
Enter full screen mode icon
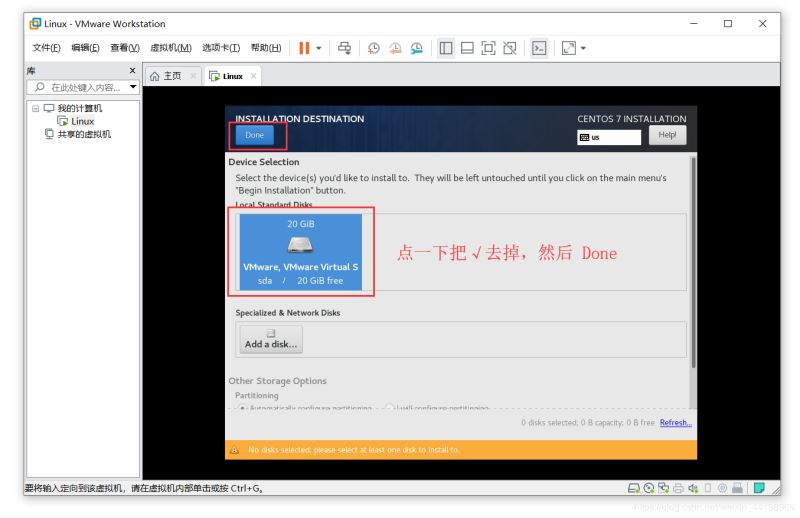click(x=488, y=48)
